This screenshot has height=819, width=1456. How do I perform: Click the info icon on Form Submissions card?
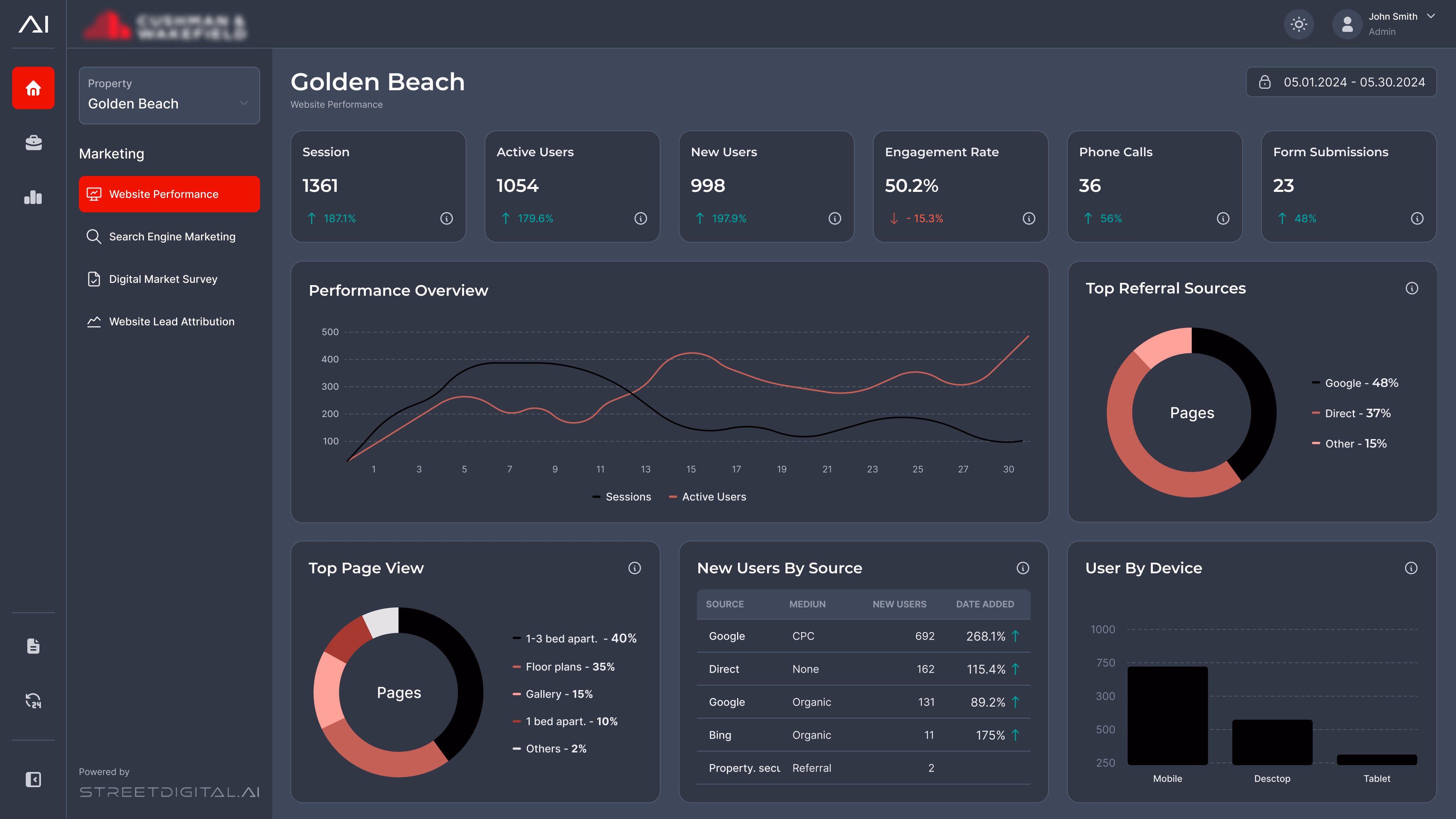point(1417,218)
